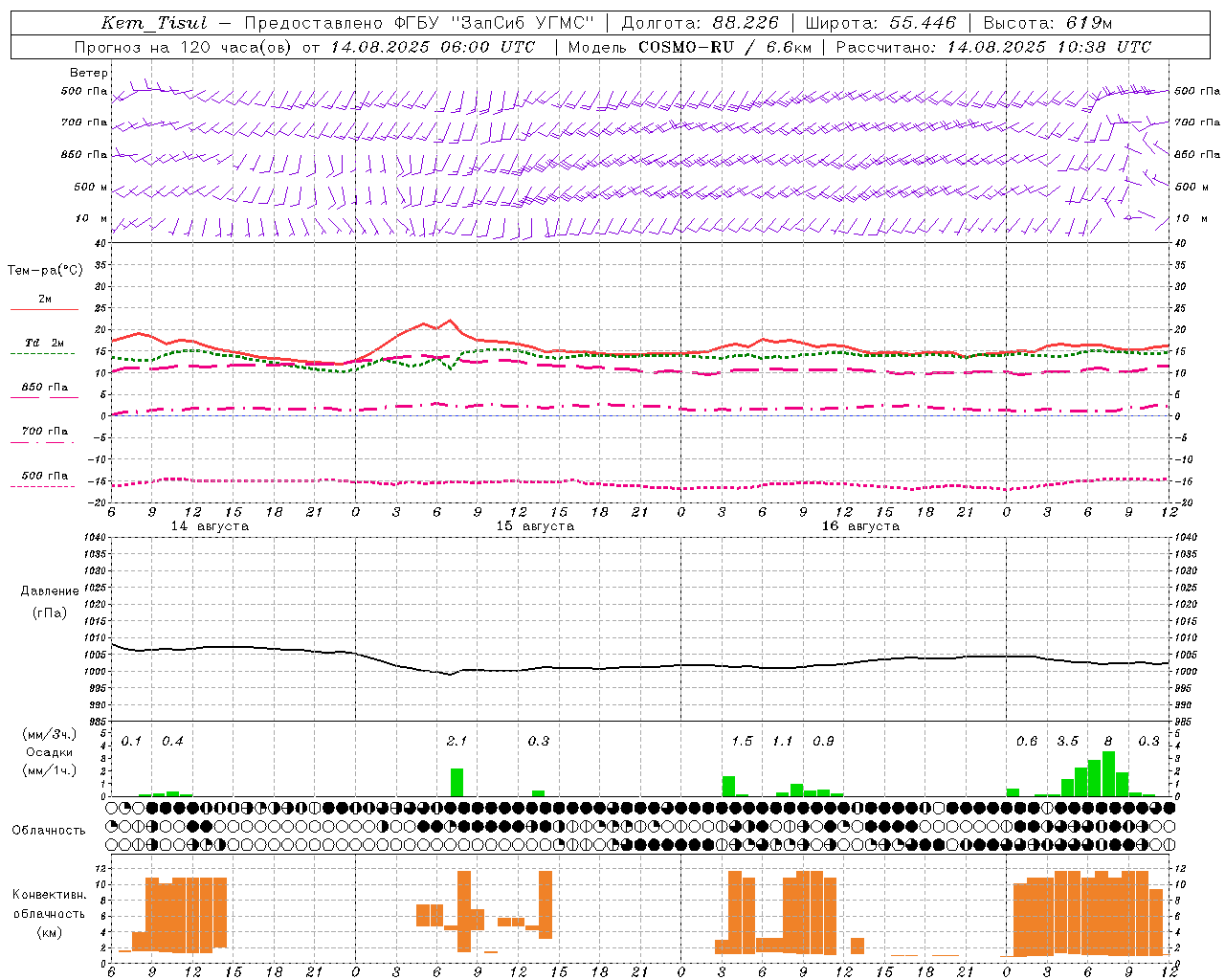1225x980 pixels.
Task: Select the text Предоставлено ФГБУ "ЗапСиб УГМС"
Action: (x=419, y=24)
